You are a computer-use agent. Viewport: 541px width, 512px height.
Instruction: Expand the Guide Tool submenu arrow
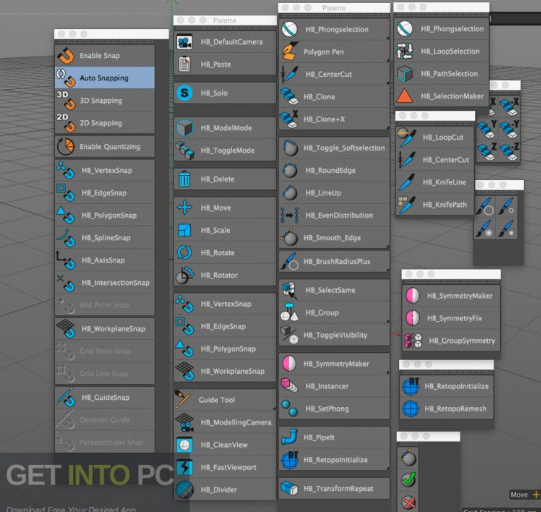274,408
